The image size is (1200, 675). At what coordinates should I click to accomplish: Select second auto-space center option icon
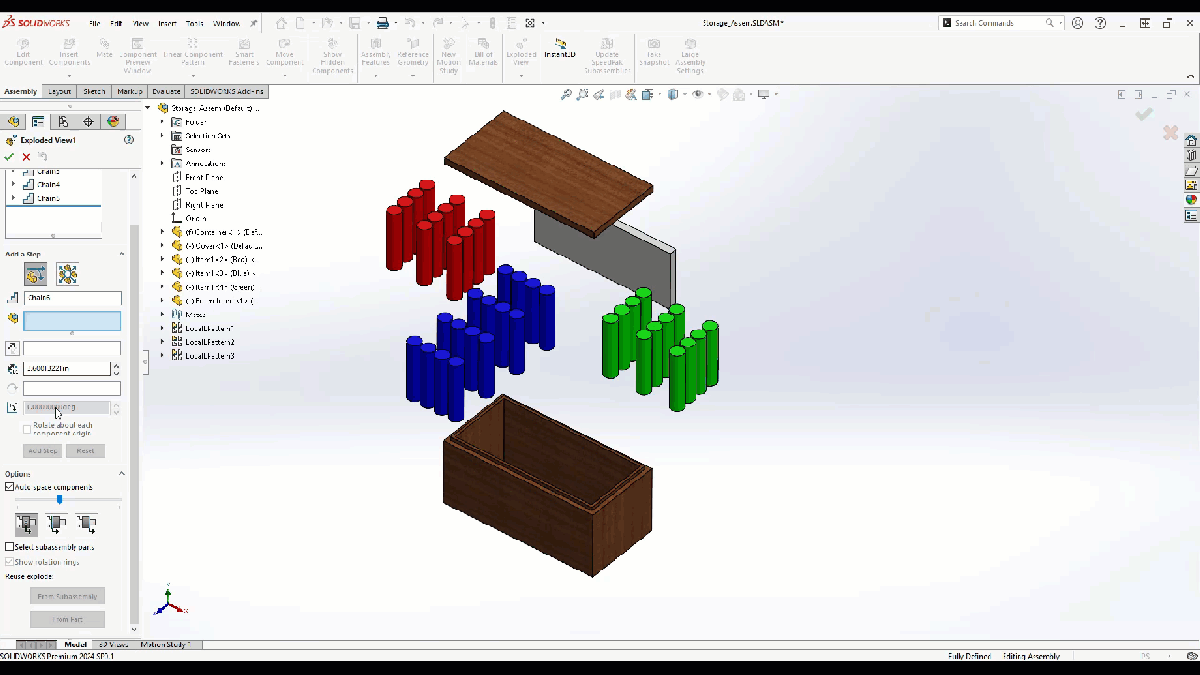coord(57,523)
